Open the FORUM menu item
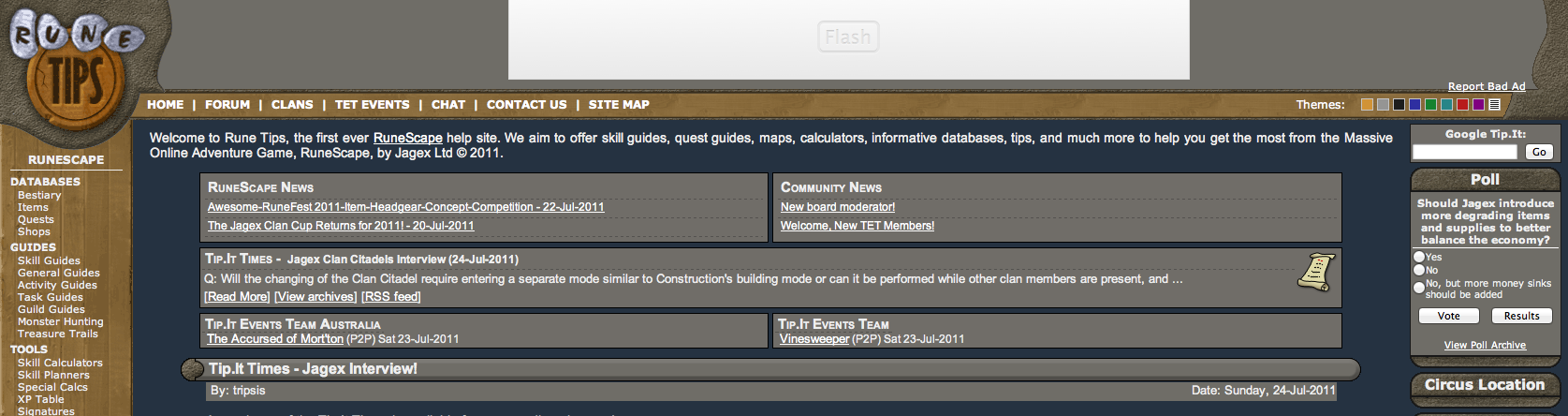The width and height of the screenshot is (1568, 416). (227, 105)
